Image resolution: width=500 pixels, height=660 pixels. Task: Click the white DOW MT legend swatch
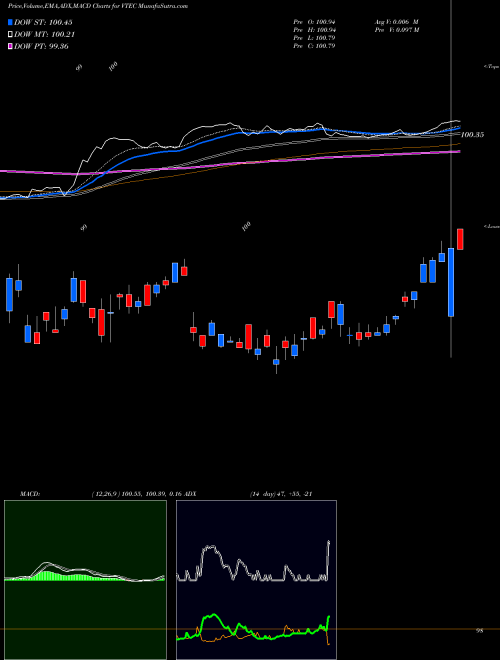(x=10, y=35)
